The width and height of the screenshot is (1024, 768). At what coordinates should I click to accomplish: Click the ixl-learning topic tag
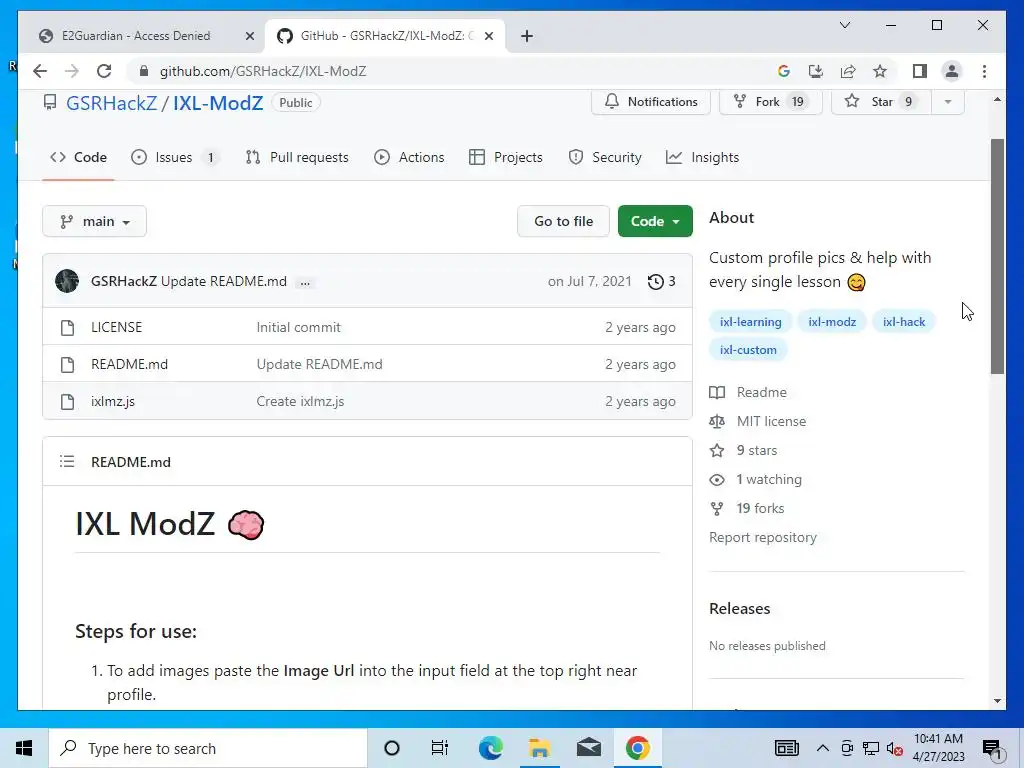coord(750,321)
